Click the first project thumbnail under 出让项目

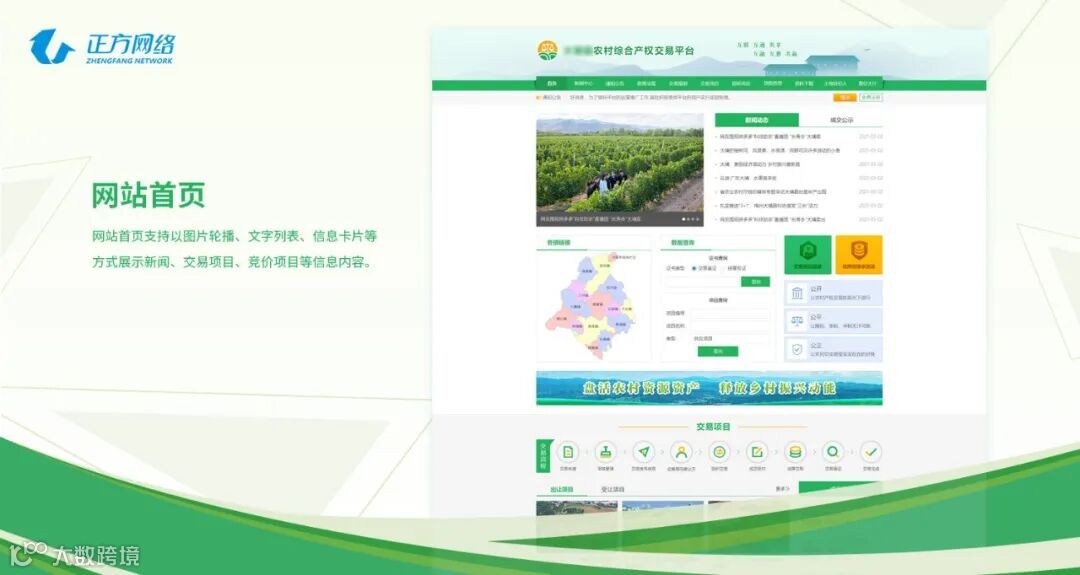(577, 508)
